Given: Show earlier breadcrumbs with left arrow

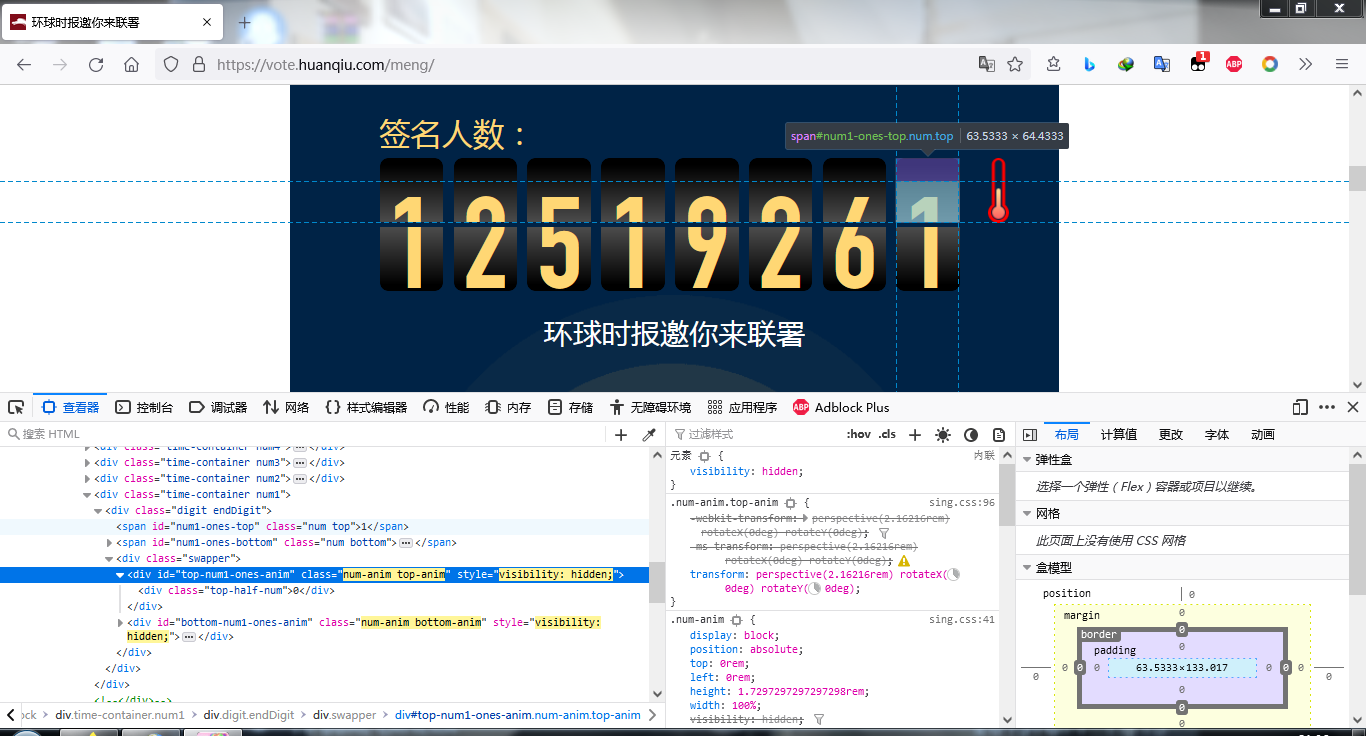Looking at the screenshot, I should click(x=11, y=715).
